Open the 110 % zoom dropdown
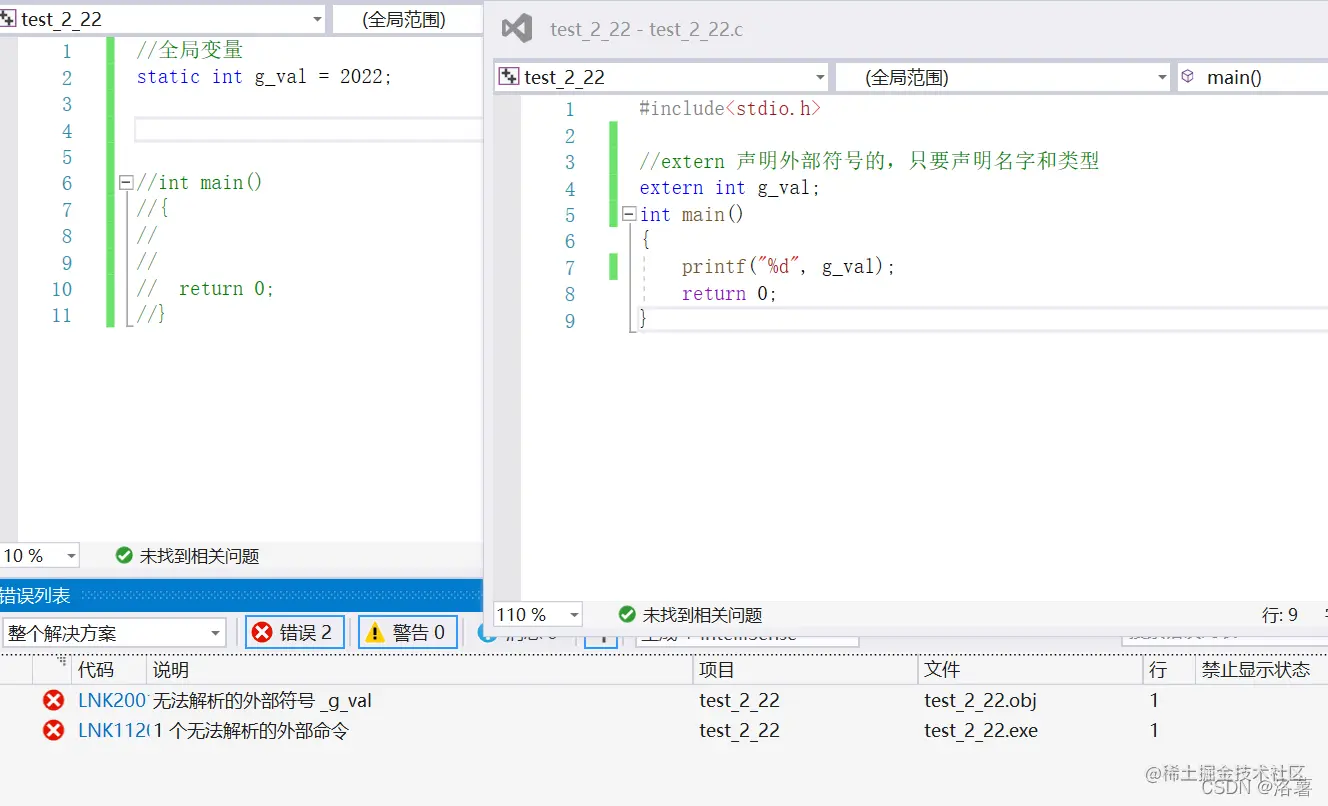This screenshot has width=1328, height=806. click(x=538, y=614)
